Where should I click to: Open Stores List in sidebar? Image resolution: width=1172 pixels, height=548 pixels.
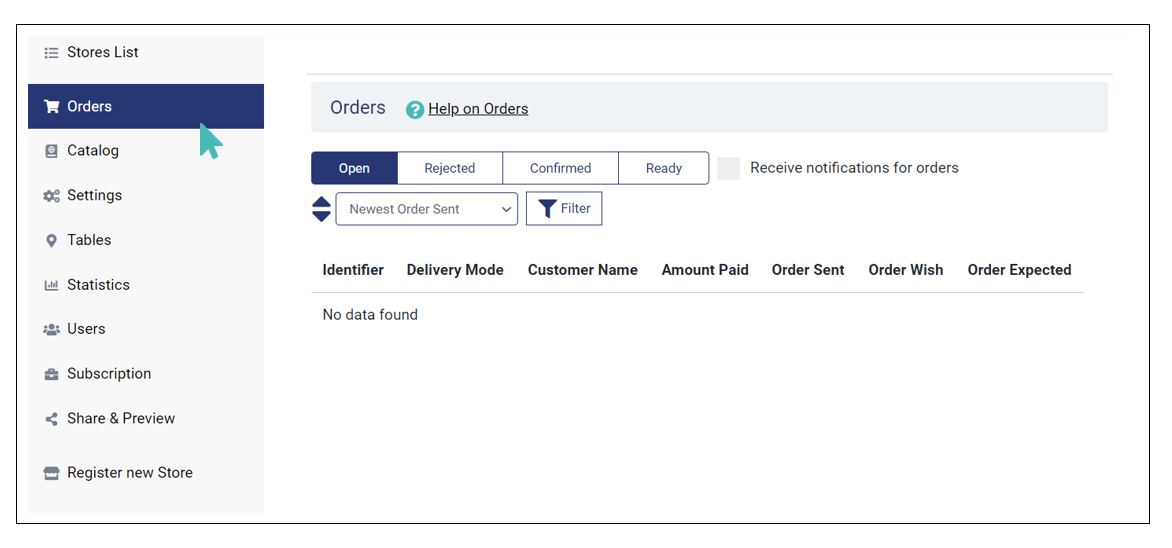tap(146, 52)
